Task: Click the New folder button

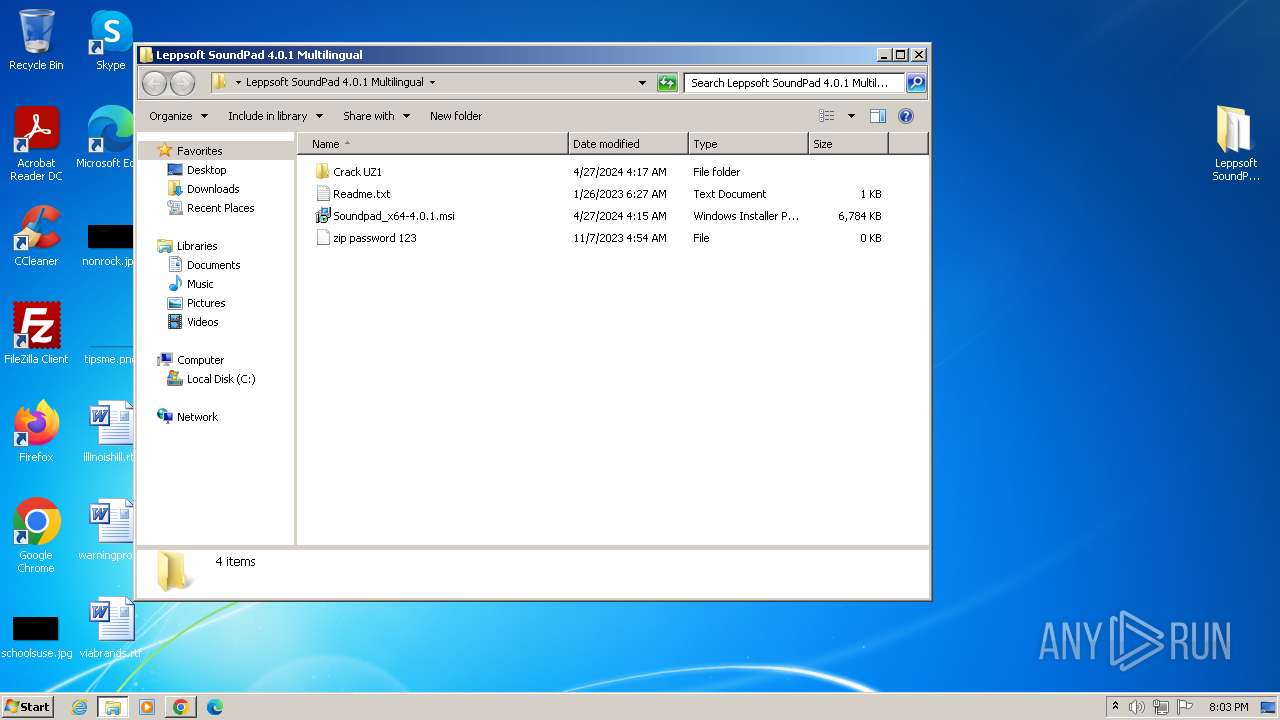Action: click(456, 116)
